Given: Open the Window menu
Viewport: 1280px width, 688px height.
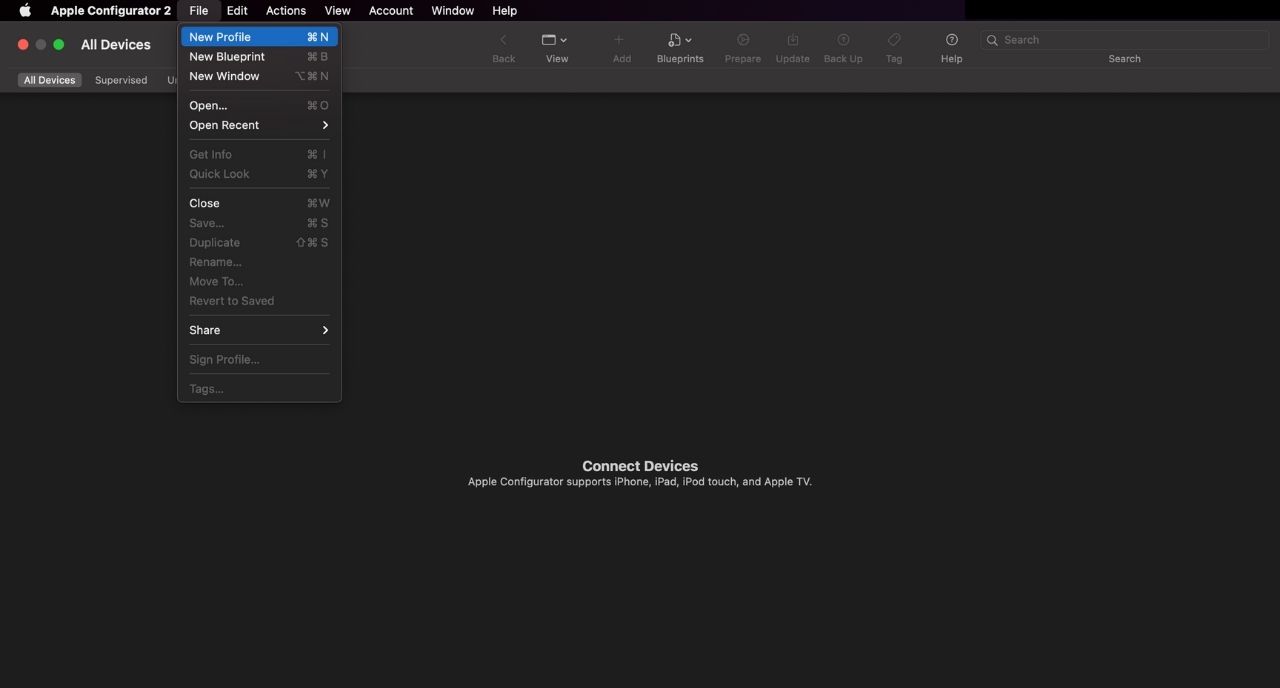Looking at the screenshot, I should (x=453, y=10).
